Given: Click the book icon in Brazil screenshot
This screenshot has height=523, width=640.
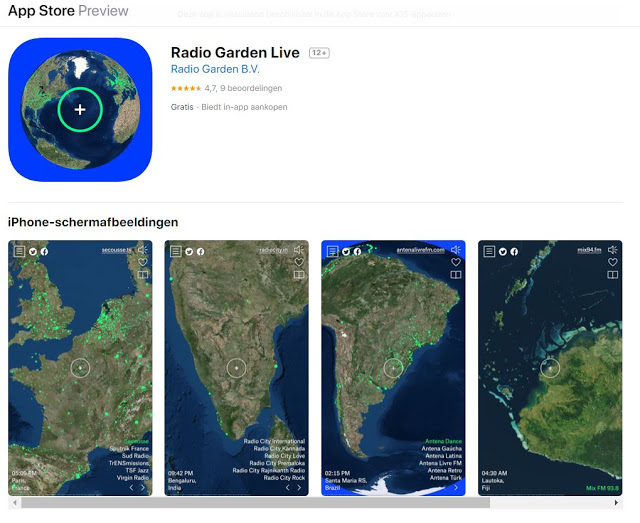Looking at the screenshot, I should click(x=456, y=275).
